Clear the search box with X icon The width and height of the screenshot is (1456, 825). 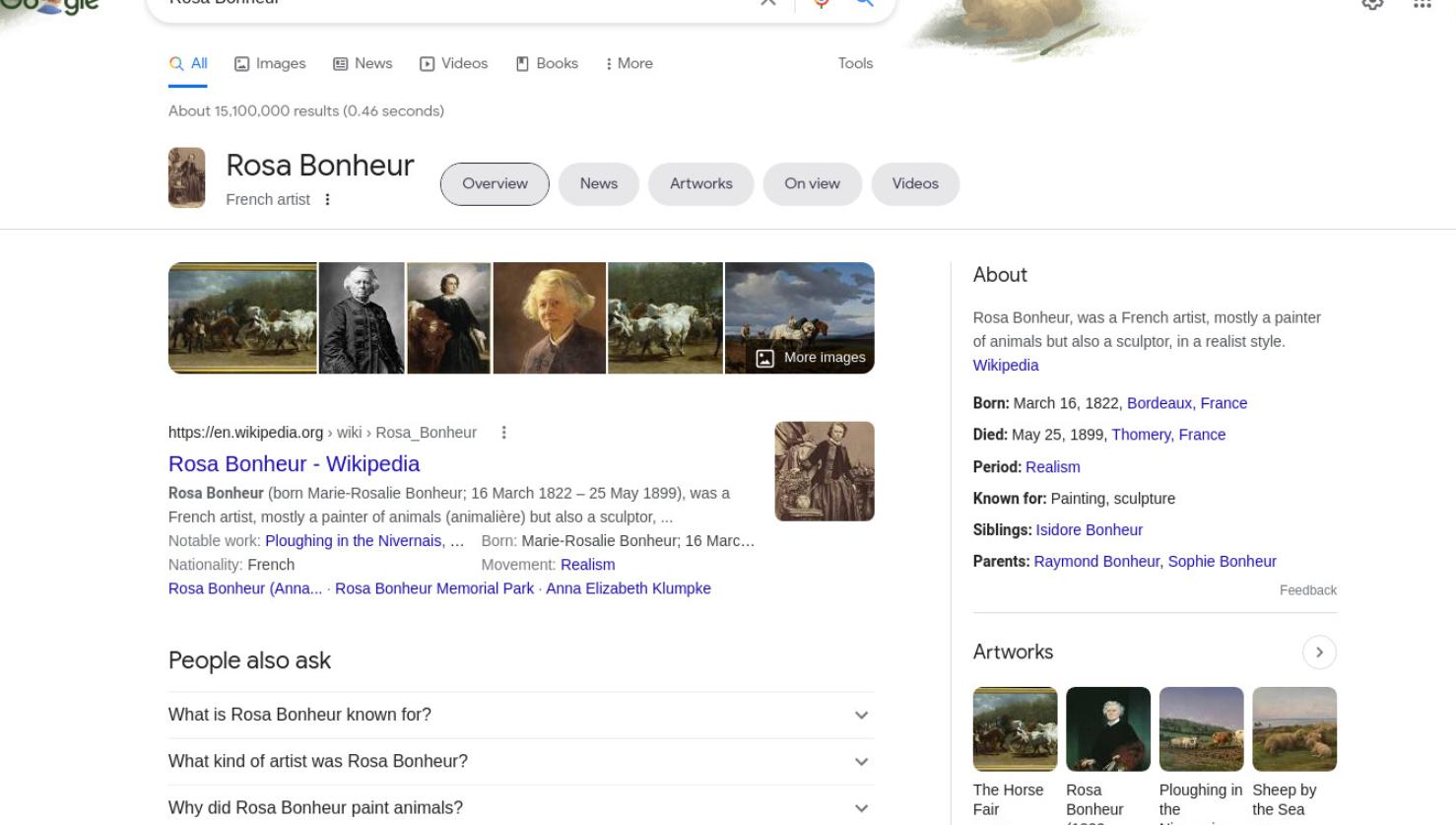(x=767, y=3)
